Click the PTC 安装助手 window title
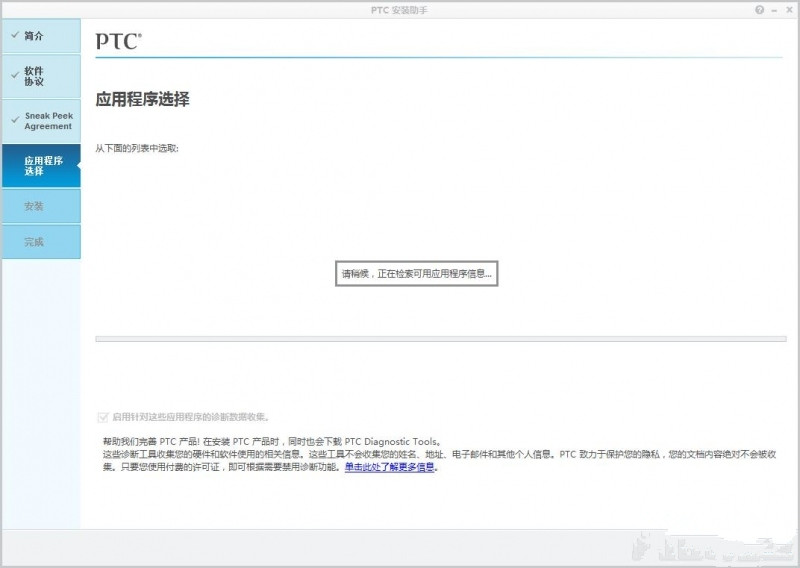This screenshot has width=800, height=568. pos(399,10)
